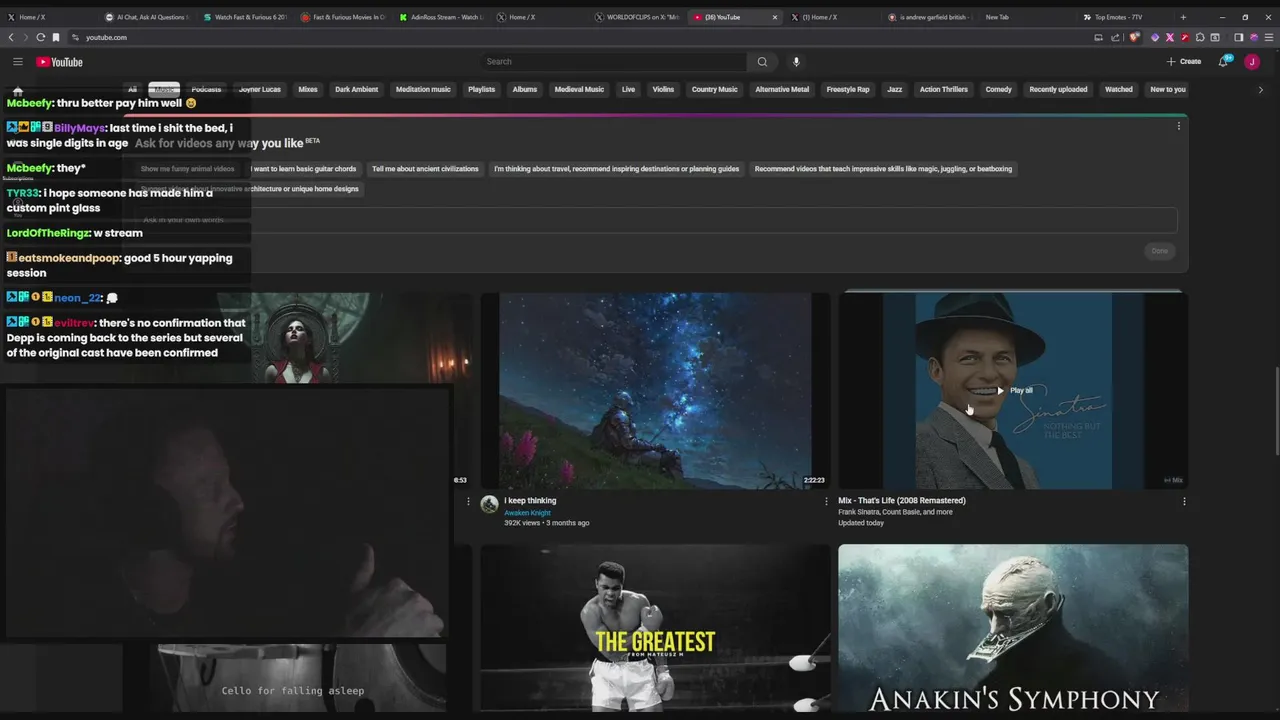Choose the travel destinations suggestion chip
The width and height of the screenshot is (1280, 720).
[616, 169]
